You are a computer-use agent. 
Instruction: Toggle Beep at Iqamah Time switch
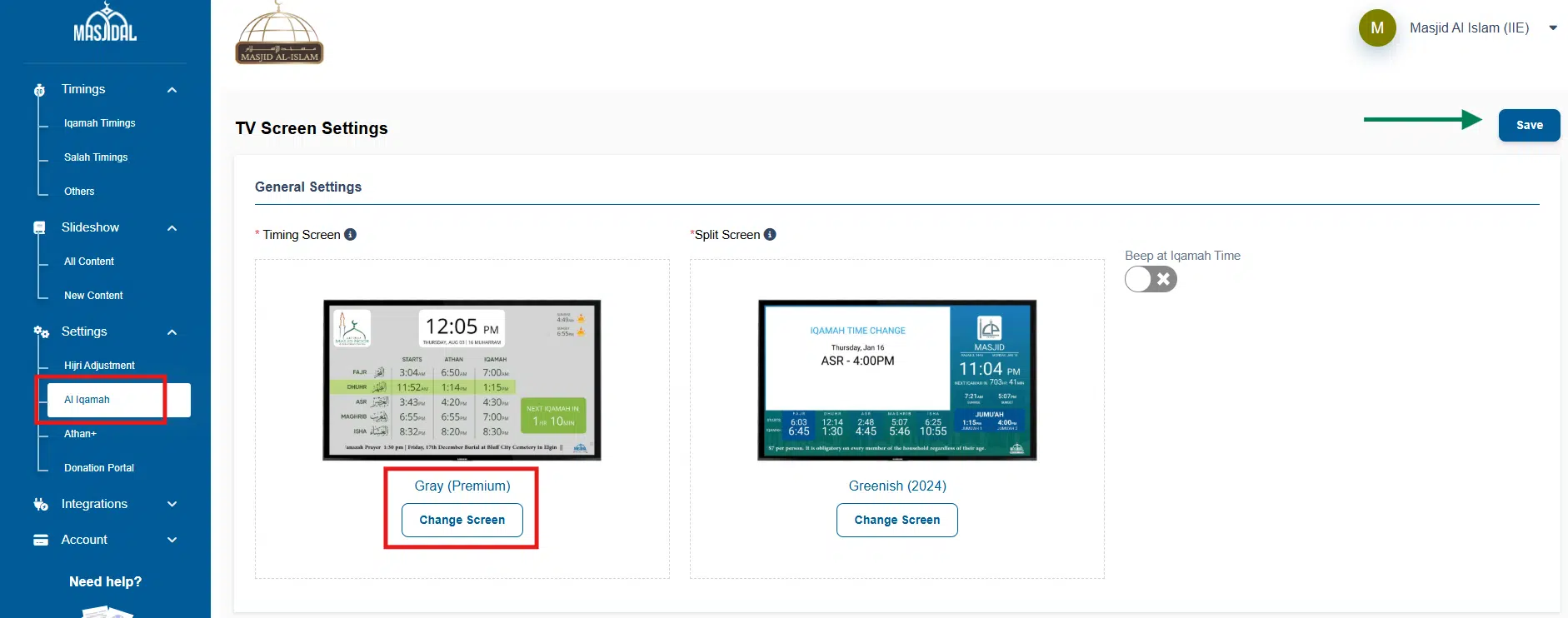[x=1151, y=279]
